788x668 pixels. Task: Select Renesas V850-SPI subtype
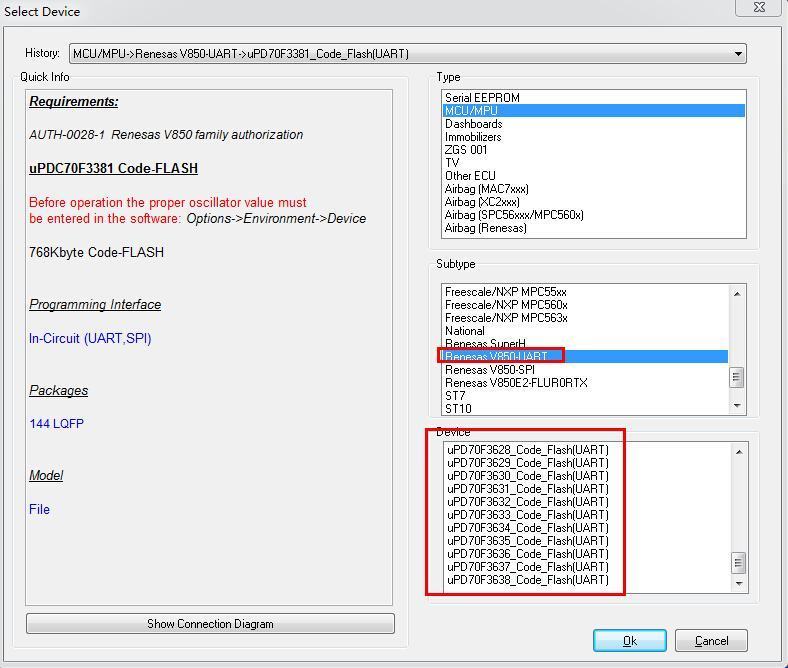pyautogui.click(x=585, y=370)
